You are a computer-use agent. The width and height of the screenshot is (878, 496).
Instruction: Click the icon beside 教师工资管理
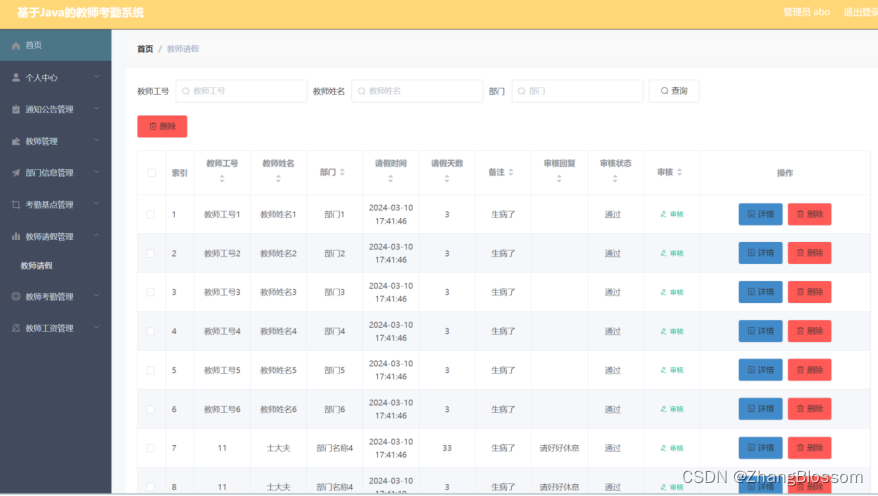coord(16,328)
